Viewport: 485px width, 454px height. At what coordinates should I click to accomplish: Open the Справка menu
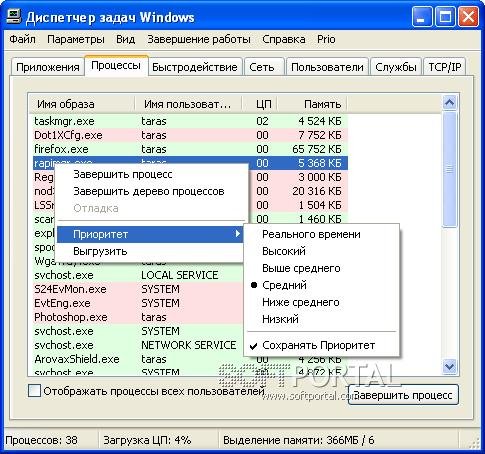coord(284,39)
